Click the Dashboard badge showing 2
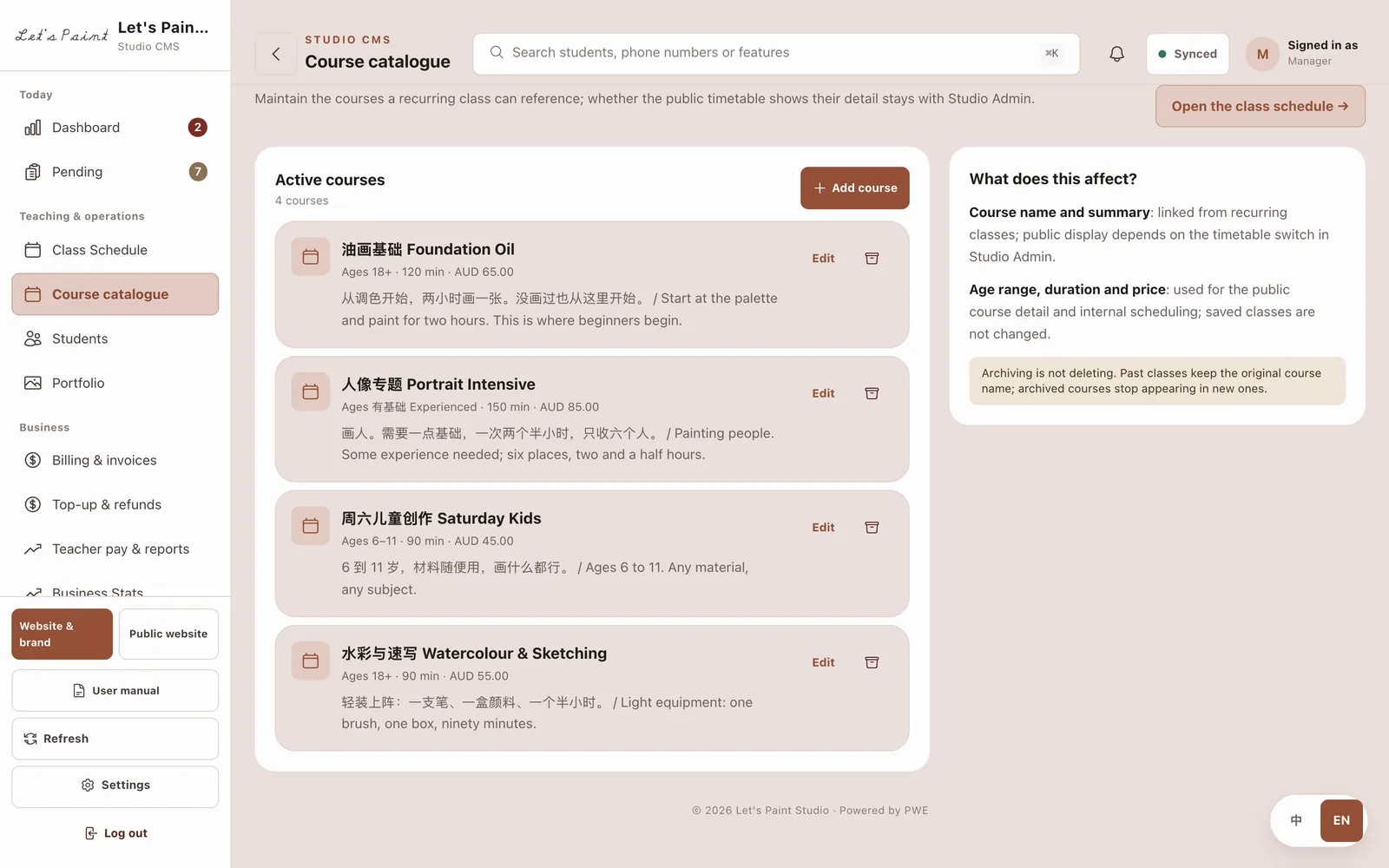1389x868 pixels. [x=198, y=128]
